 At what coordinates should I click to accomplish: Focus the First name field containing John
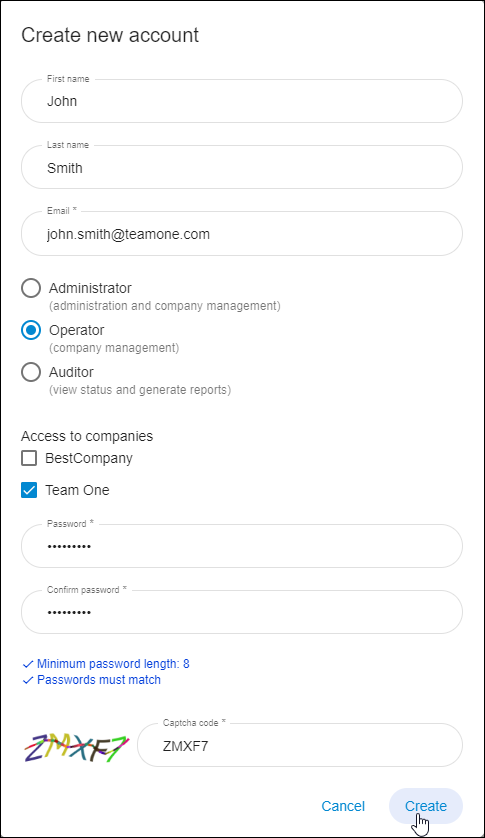242,101
